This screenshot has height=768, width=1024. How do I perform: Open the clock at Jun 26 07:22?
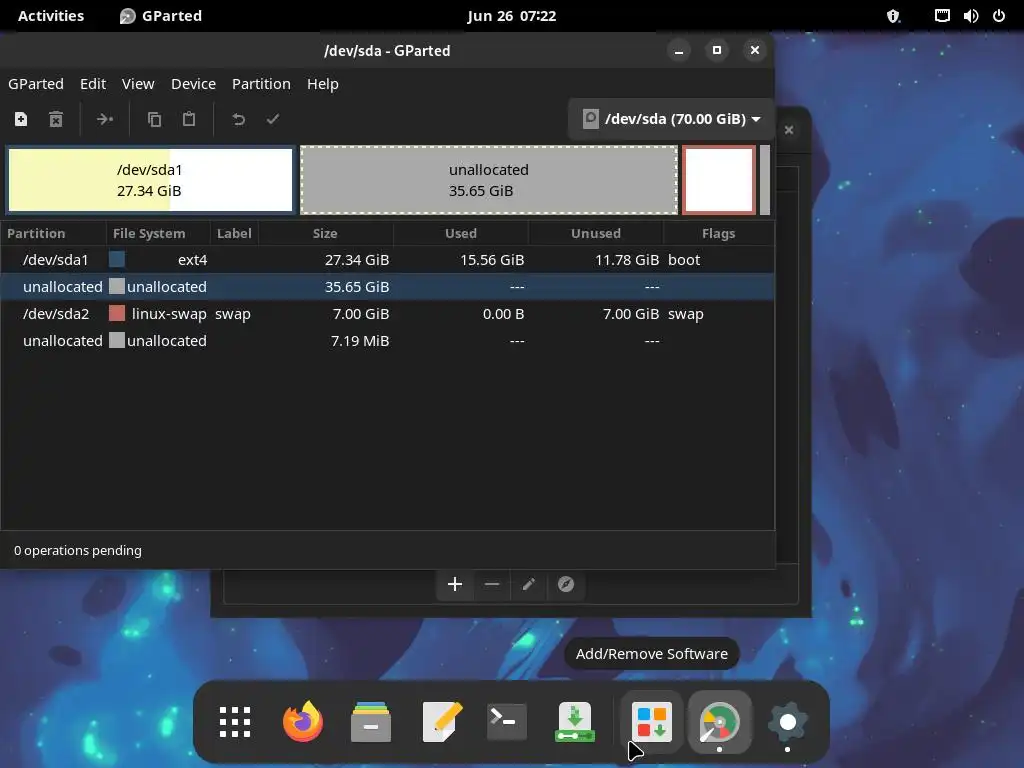511,16
